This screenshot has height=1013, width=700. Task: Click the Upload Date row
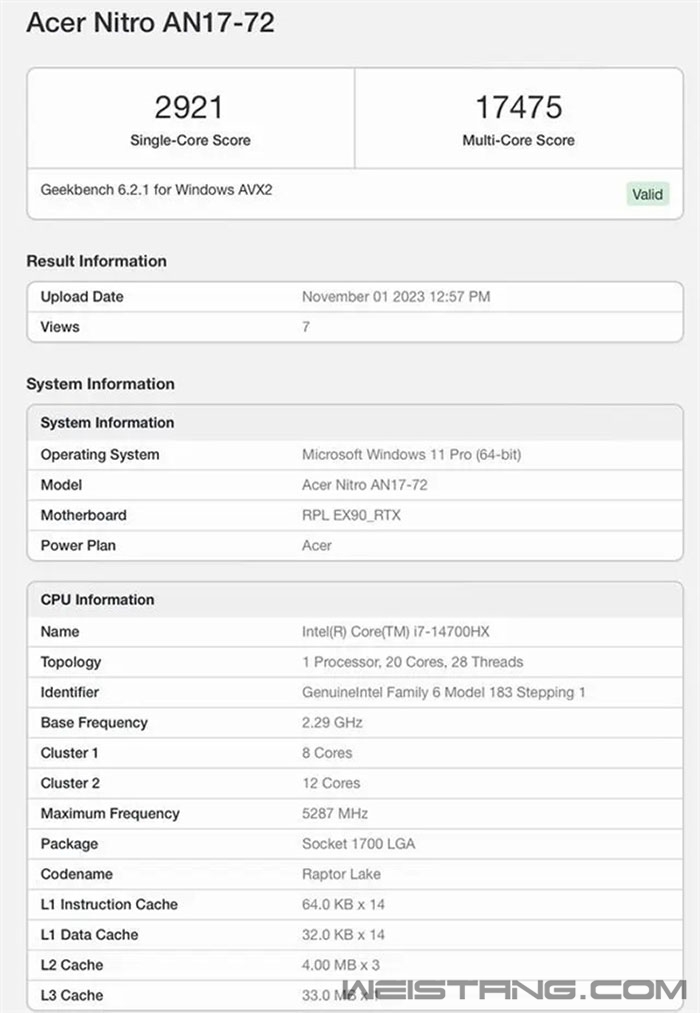pyautogui.click(x=355, y=297)
